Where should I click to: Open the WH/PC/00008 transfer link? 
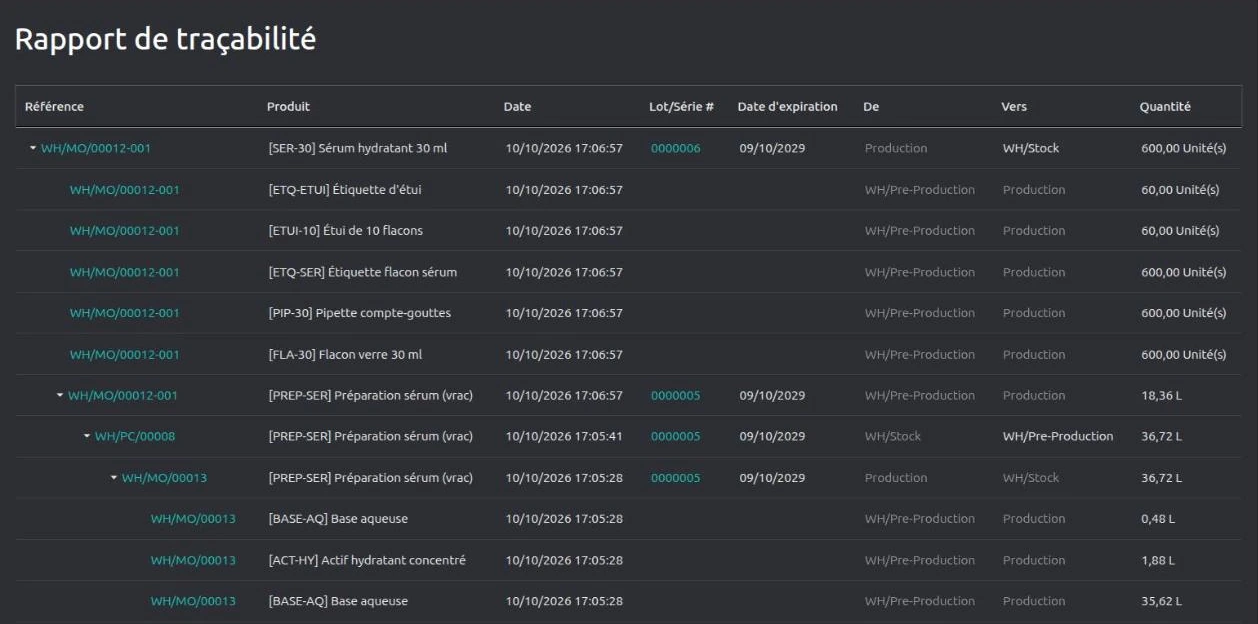[x=135, y=436]
